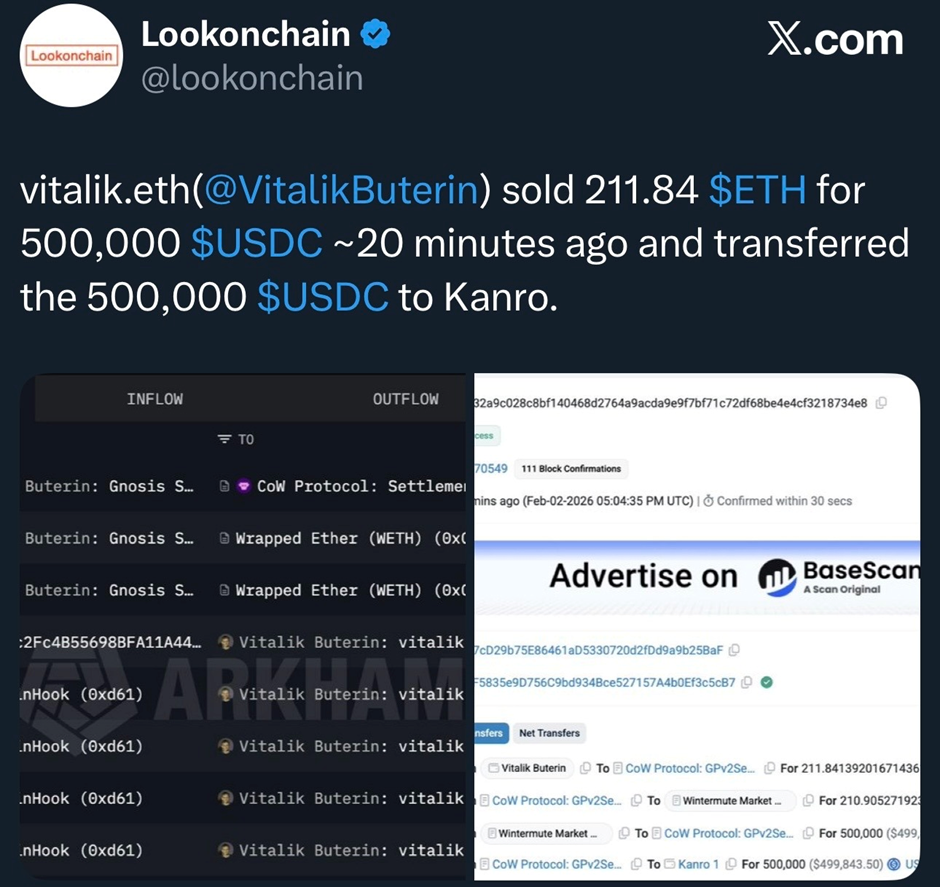Click the BaseScan logo icon
The height and width of the screenshot is (887, 940).
pos(777,575)
